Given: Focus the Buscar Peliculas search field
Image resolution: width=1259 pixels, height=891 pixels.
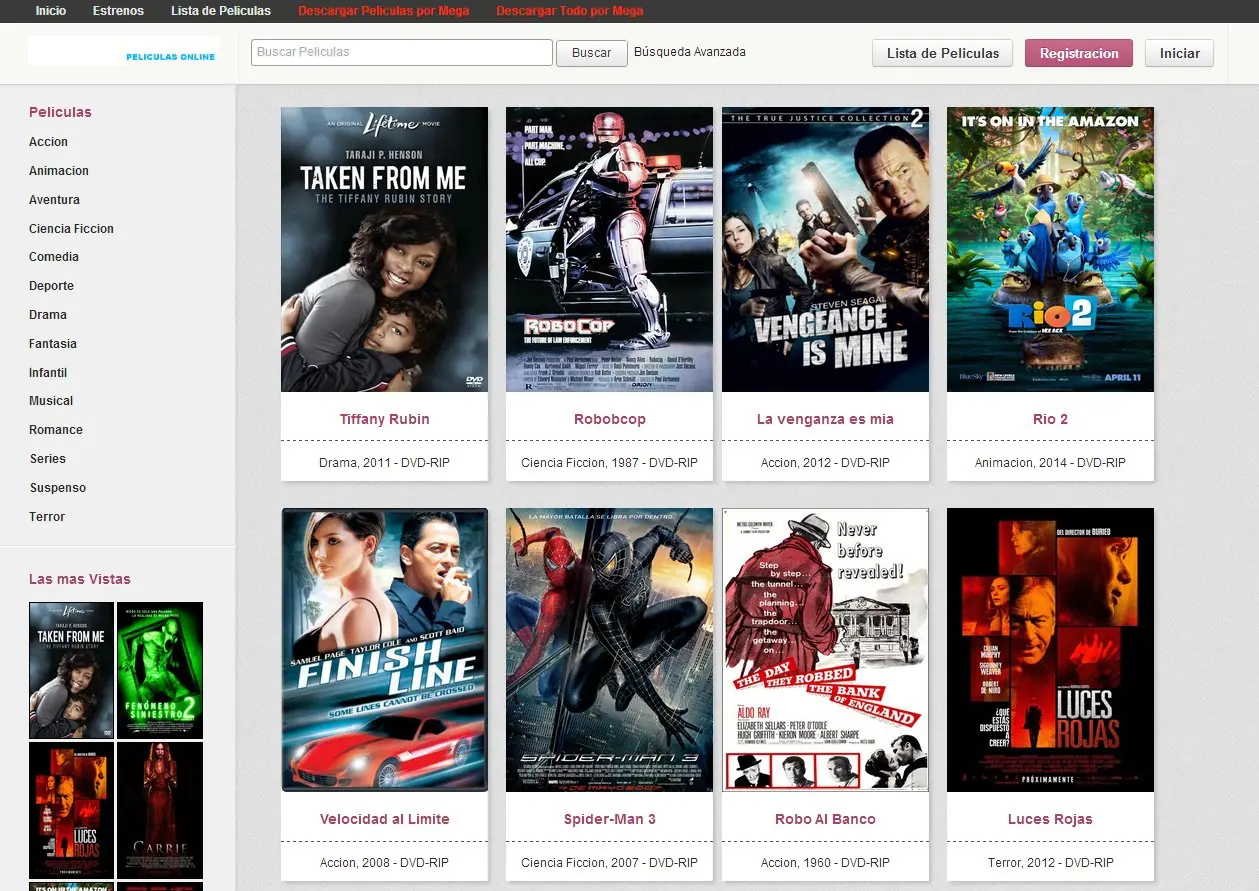Looking at the screenshot, I should coord(402,52).
